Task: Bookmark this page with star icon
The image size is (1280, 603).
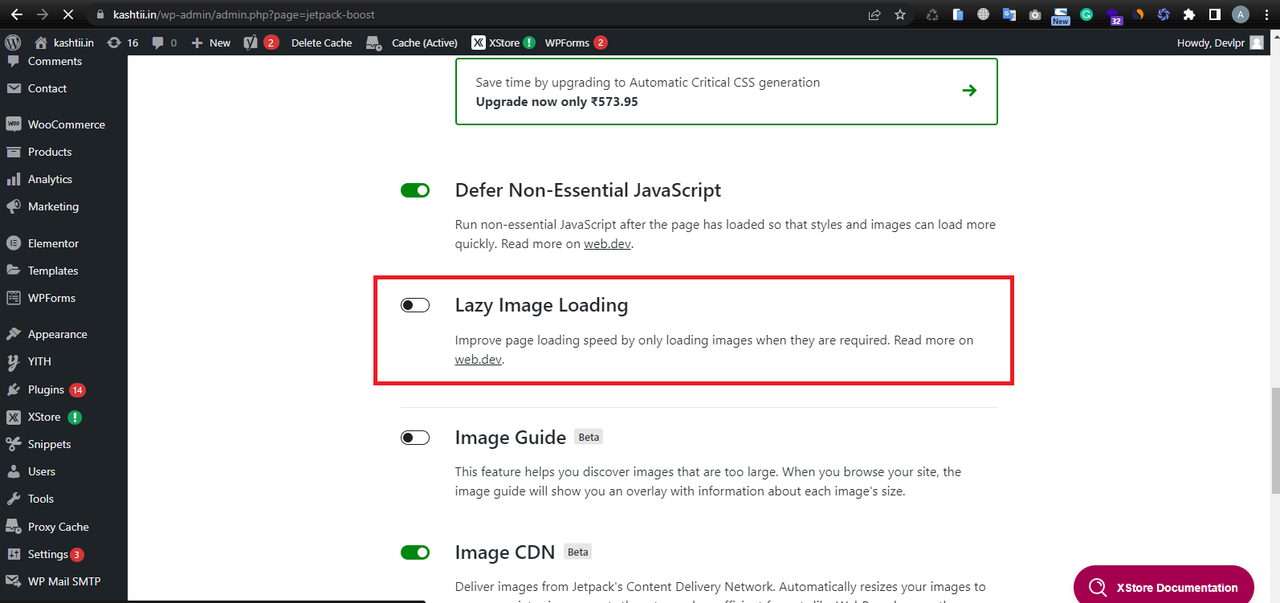Action: [900, 15]
